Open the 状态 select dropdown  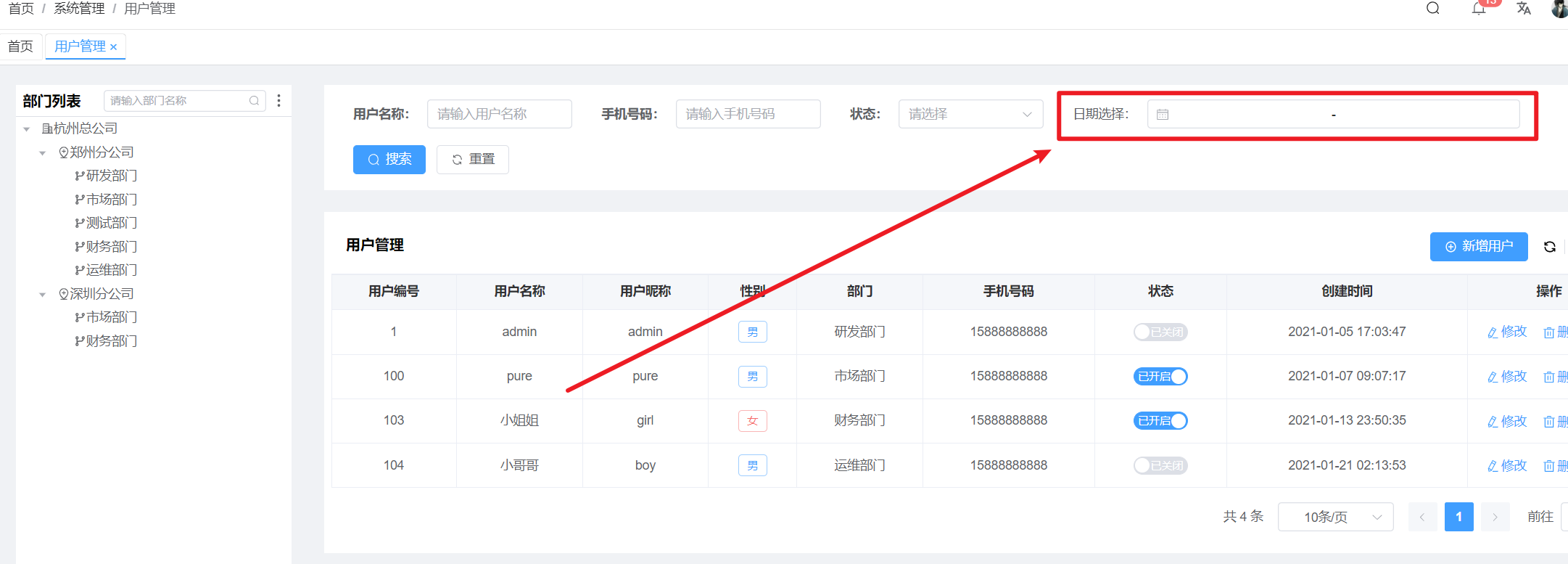coord(970,114)
